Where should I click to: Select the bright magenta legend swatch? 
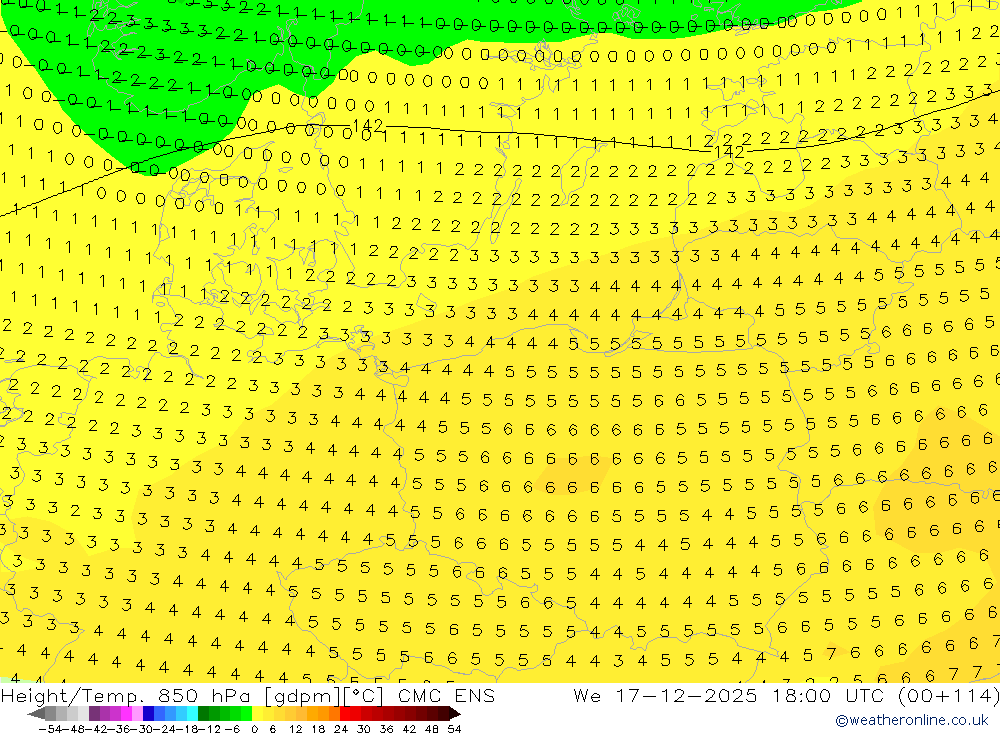pyautogui.click(x=126, y=713)
